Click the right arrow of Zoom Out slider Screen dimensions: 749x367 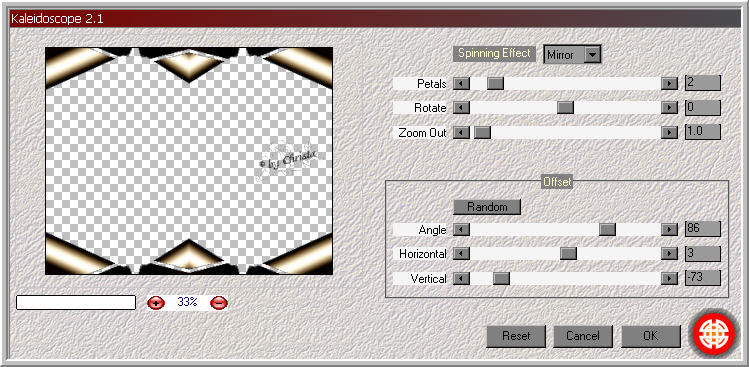pyautogui.click(x=669, y=132)
